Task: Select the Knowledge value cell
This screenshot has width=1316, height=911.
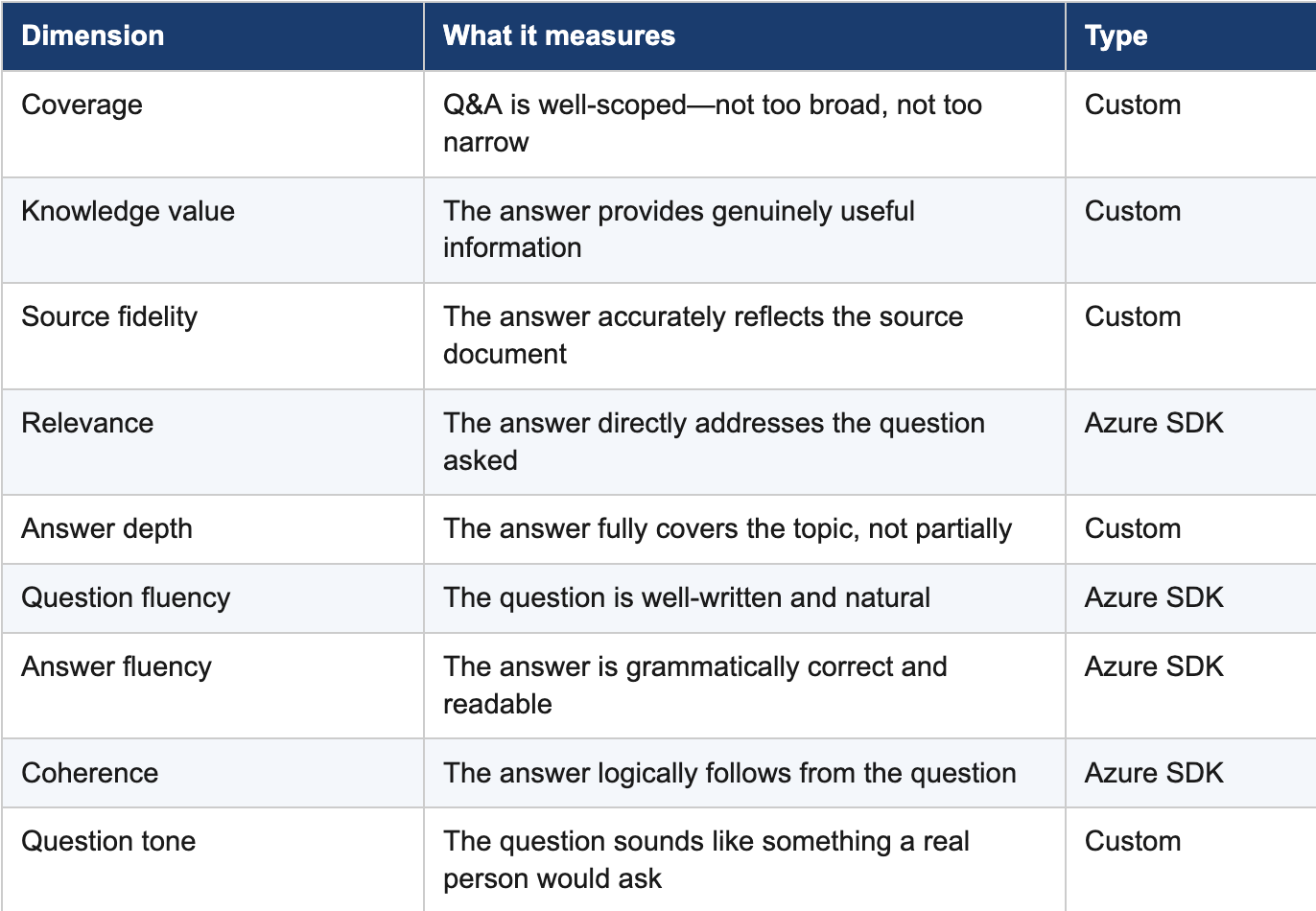Action: (x=128, y=212)
